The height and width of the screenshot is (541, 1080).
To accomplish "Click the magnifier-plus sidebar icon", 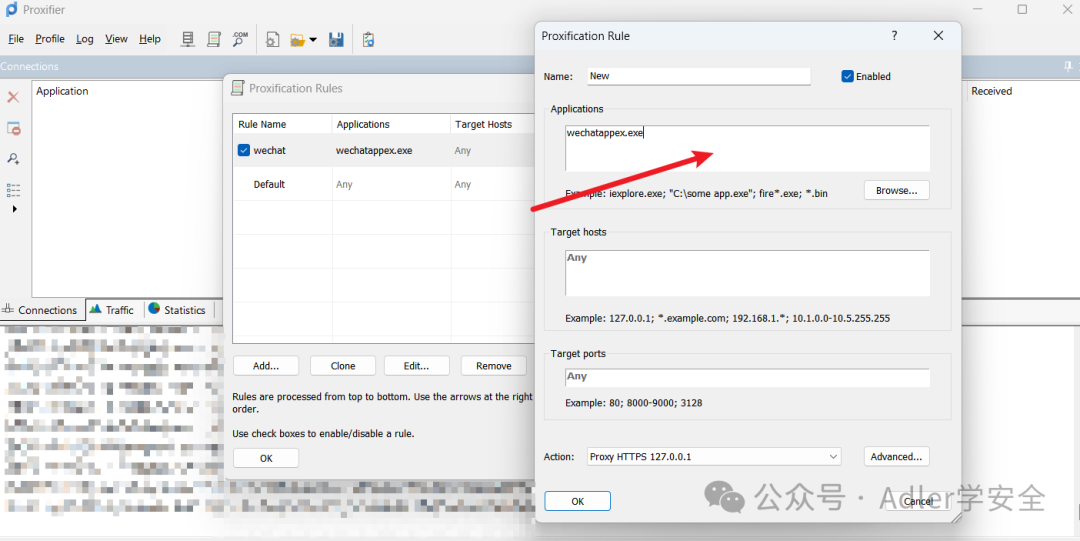I will click(13, 159).
